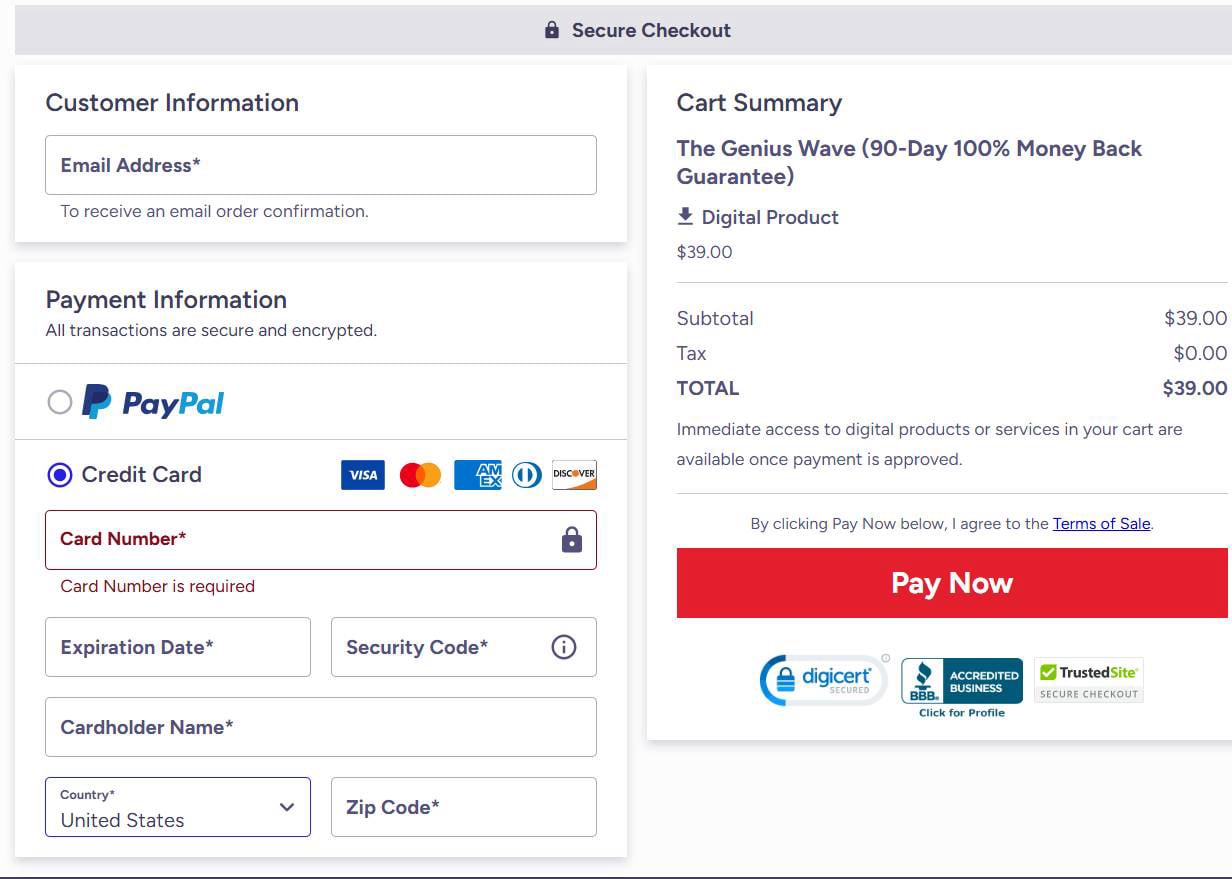Screen dimensions: 1232x879
Task: Select the PayPal radio button
Action: pyautogui.click(x=60, y=402)
